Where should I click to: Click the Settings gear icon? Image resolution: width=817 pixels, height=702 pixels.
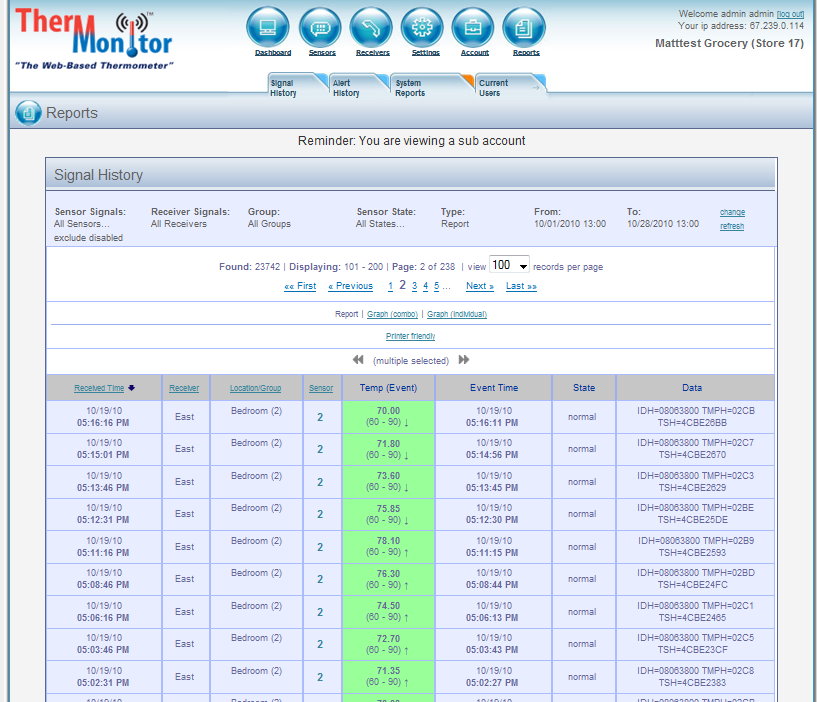422,28
